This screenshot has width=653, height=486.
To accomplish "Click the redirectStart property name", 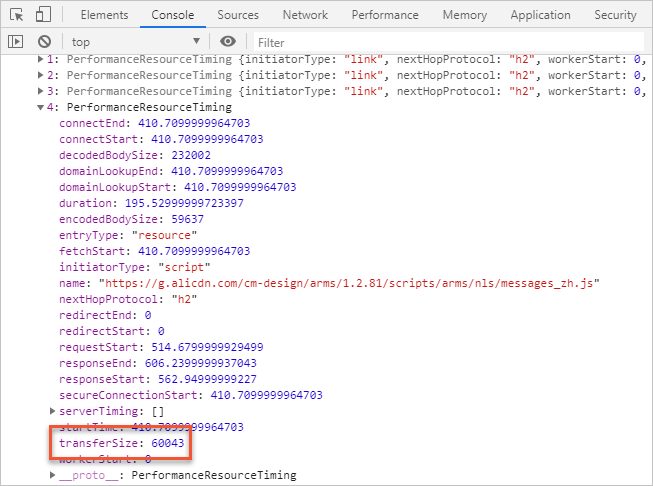I will (x=102, y=331).
